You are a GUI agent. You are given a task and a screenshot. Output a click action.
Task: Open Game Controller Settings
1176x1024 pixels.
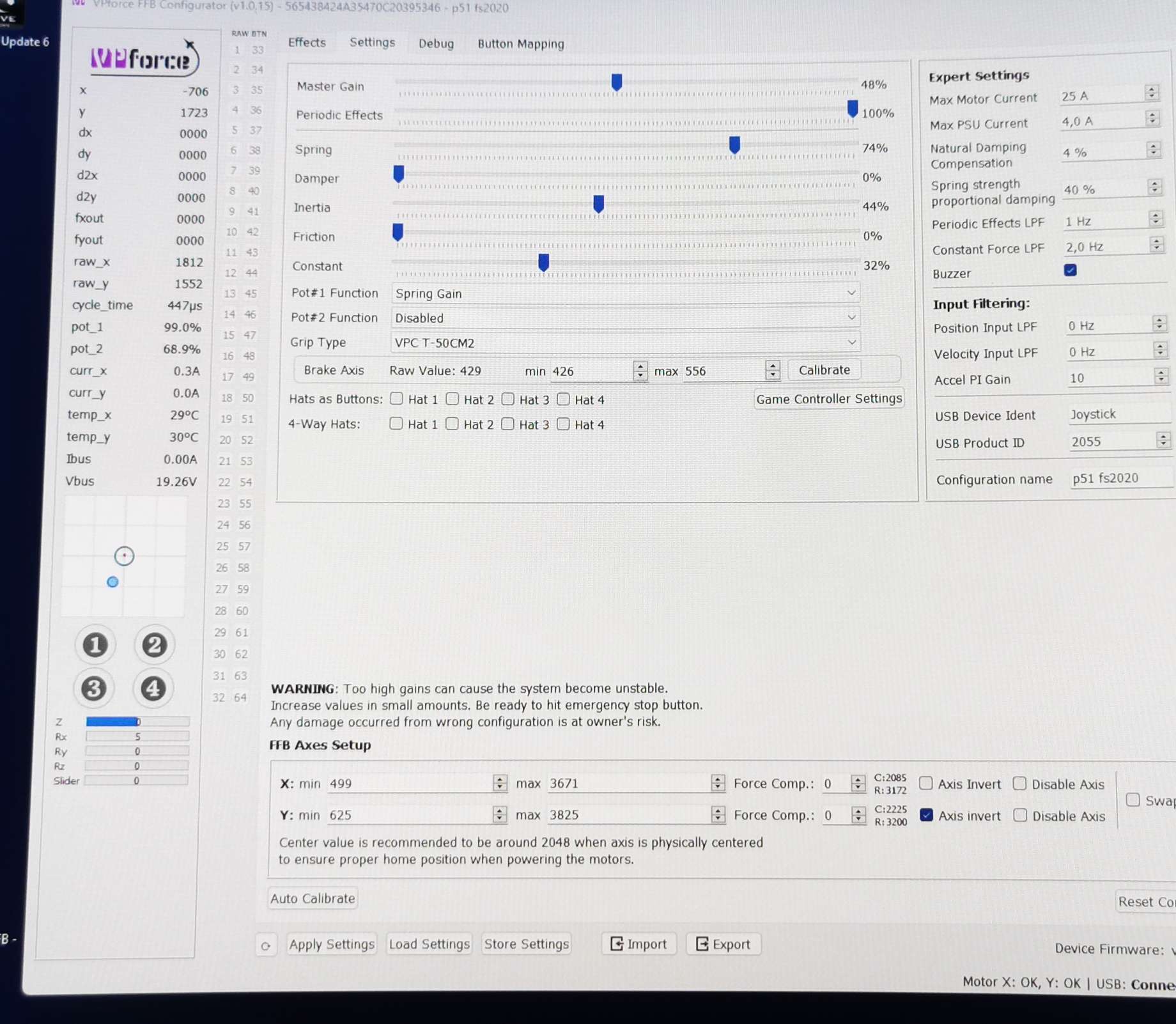pos(829,398)
